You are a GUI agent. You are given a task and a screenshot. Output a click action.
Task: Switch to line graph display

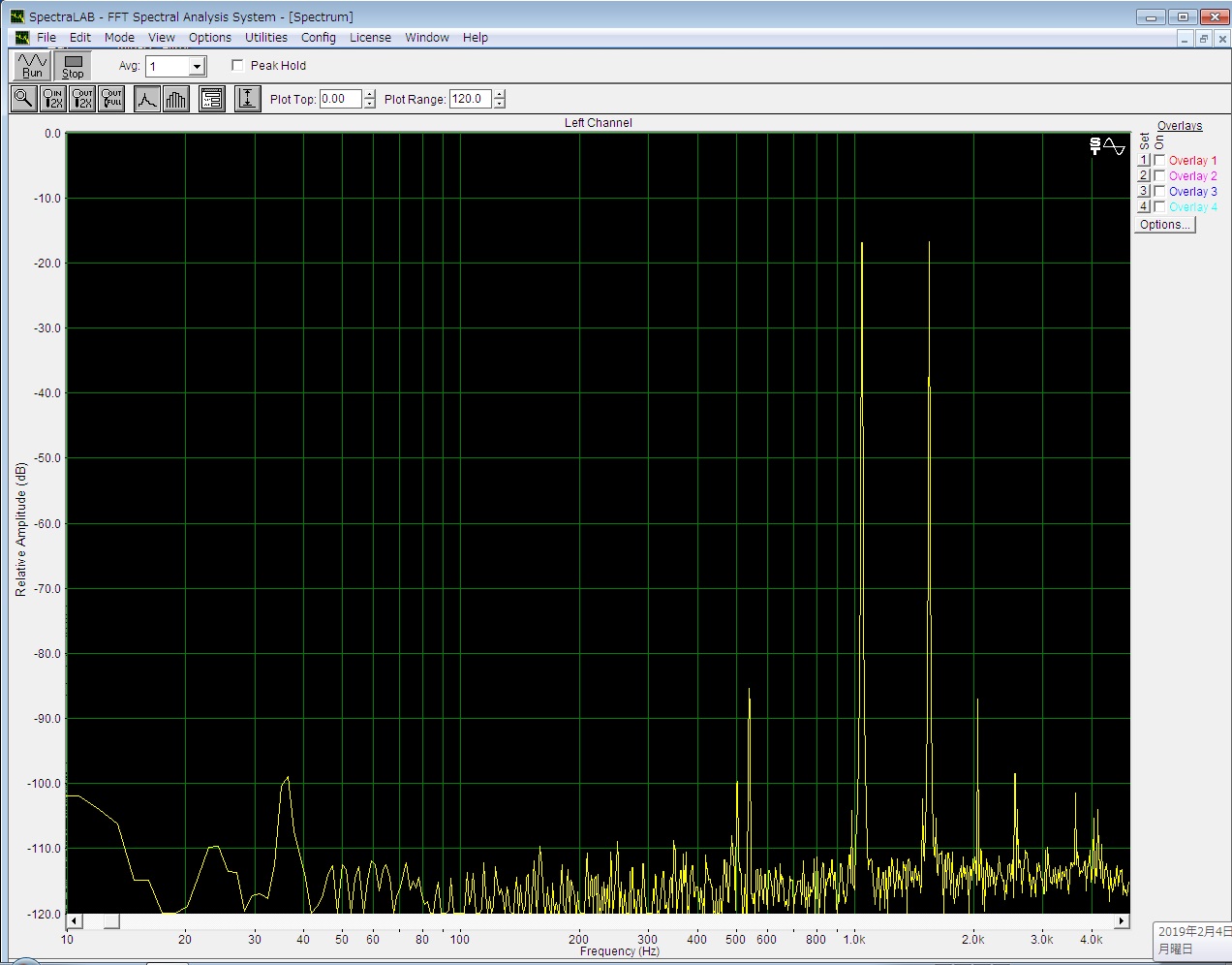pyautogui.click(x=146, y=99)
